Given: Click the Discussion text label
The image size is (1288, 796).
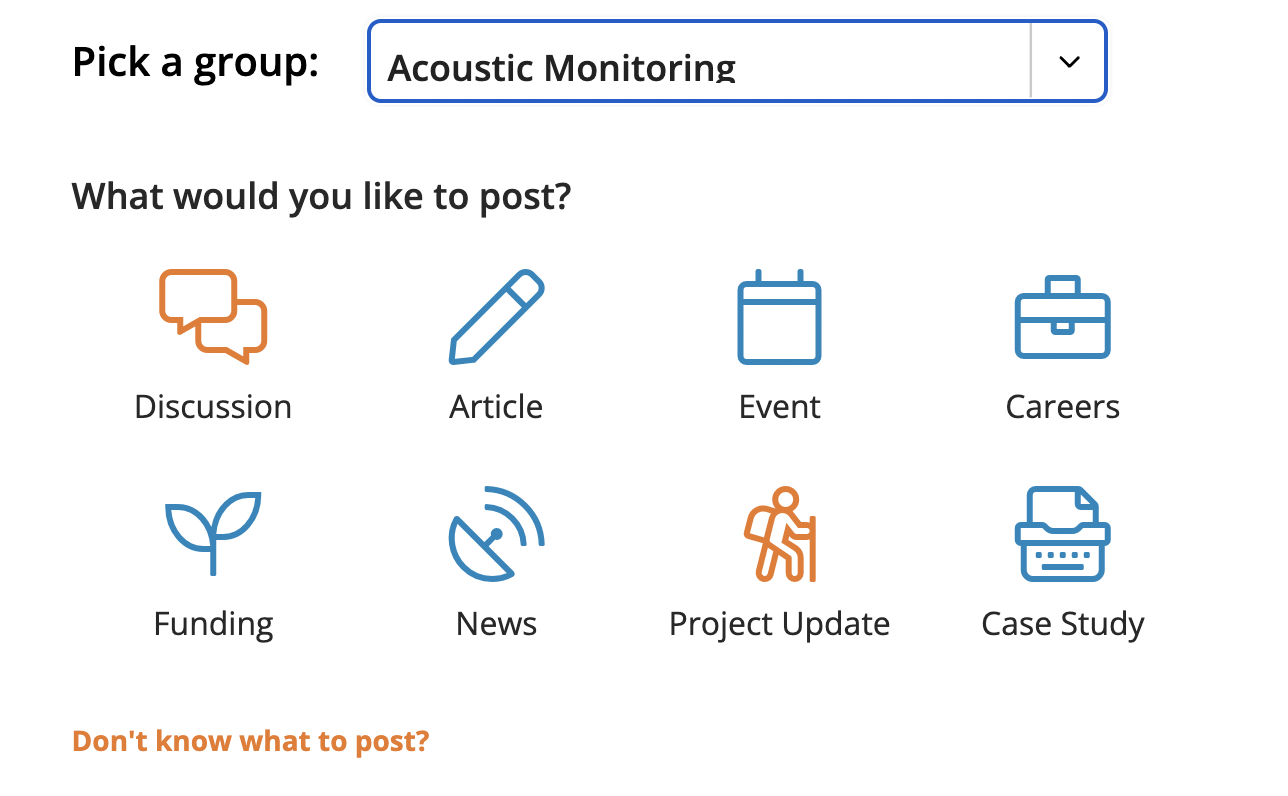Looking at the screenshot, I should [213, 407].
